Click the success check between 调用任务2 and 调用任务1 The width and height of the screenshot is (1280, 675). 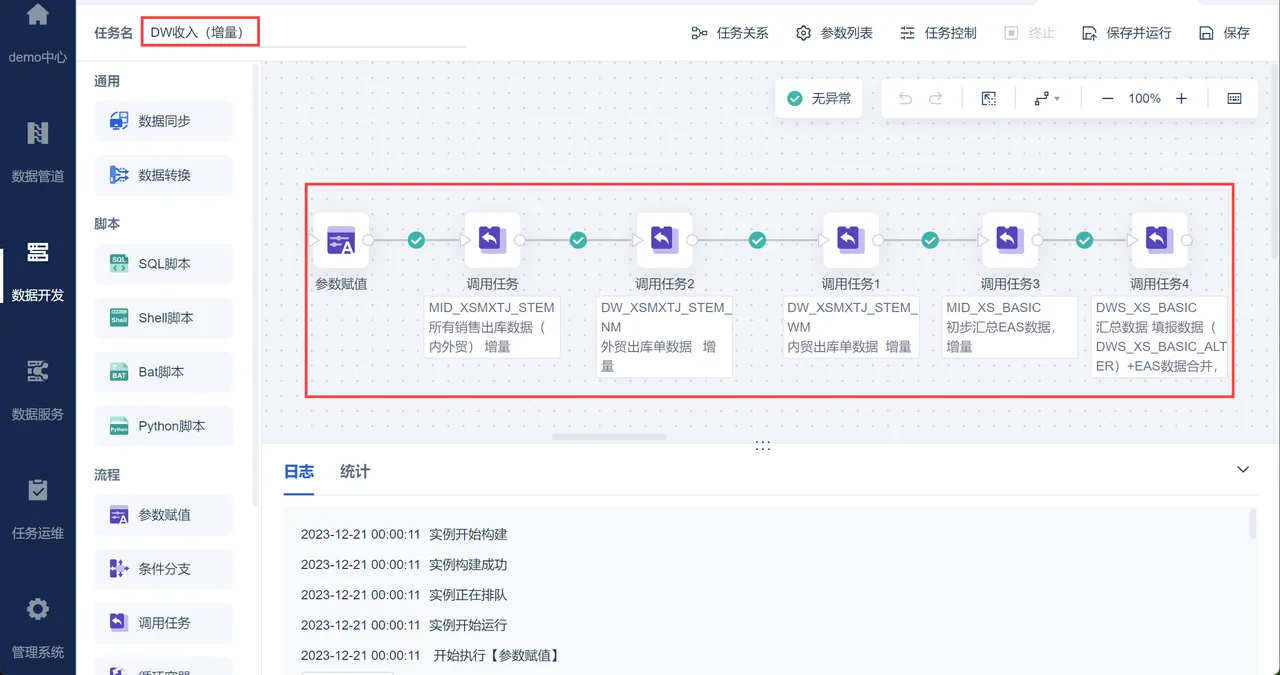click(757, 240)
